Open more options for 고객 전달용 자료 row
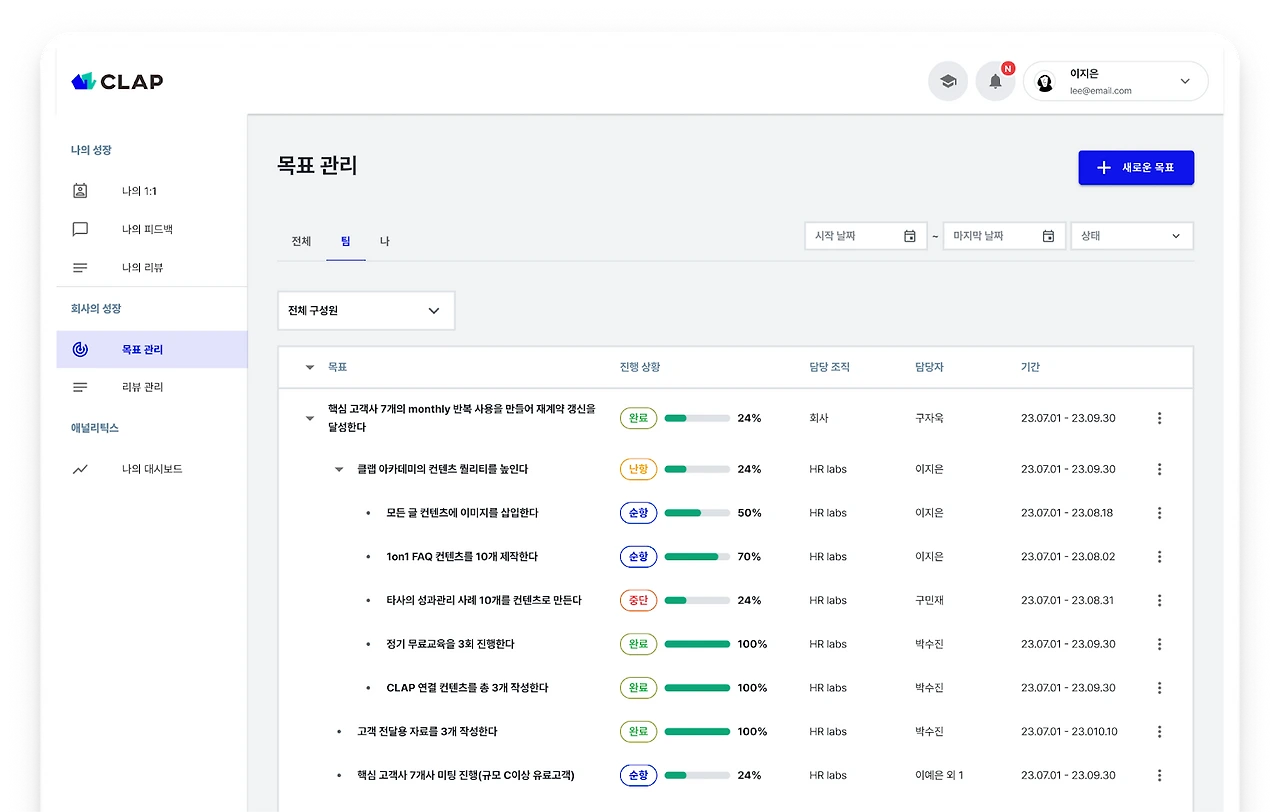 1159,731
